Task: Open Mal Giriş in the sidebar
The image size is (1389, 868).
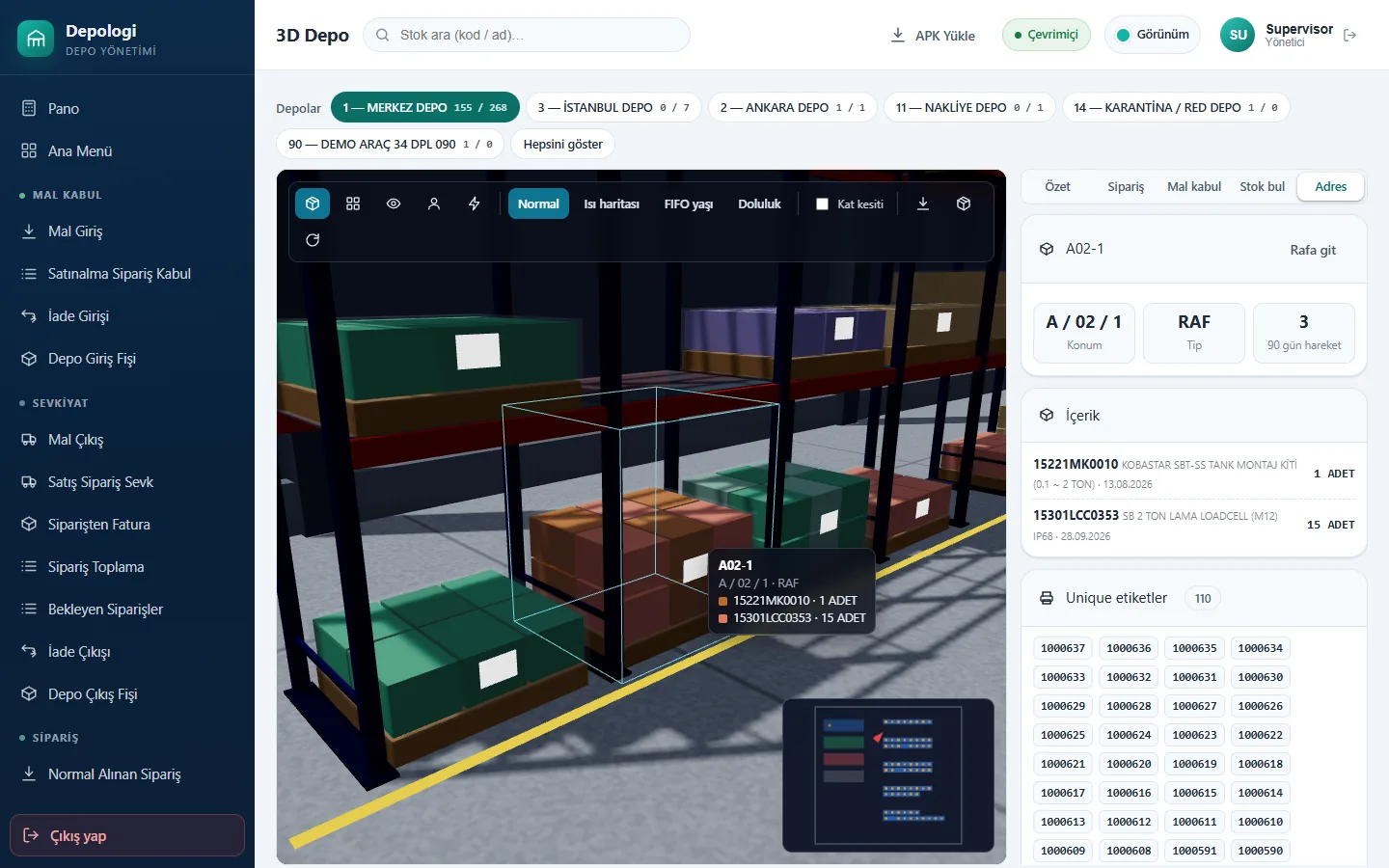Action: (127, 231)
